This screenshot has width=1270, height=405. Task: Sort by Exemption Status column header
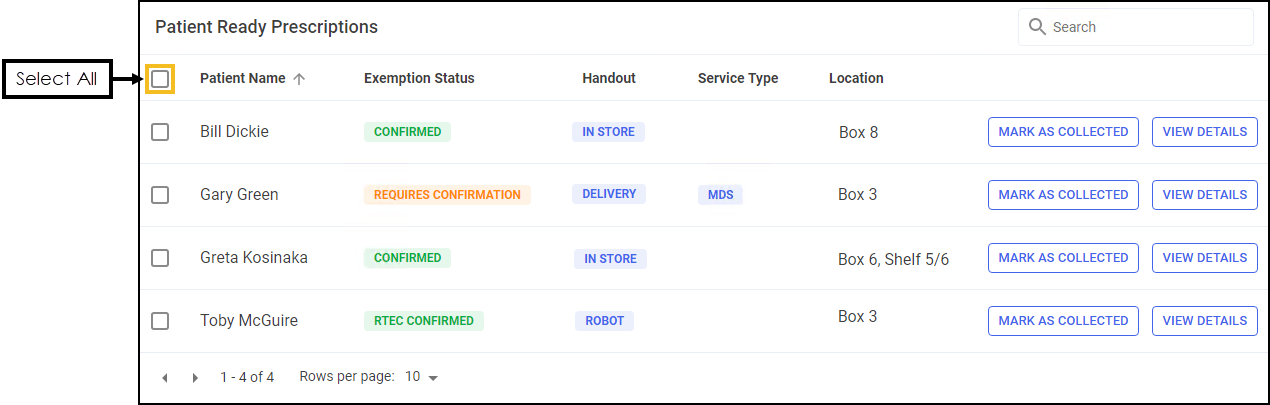419,78
